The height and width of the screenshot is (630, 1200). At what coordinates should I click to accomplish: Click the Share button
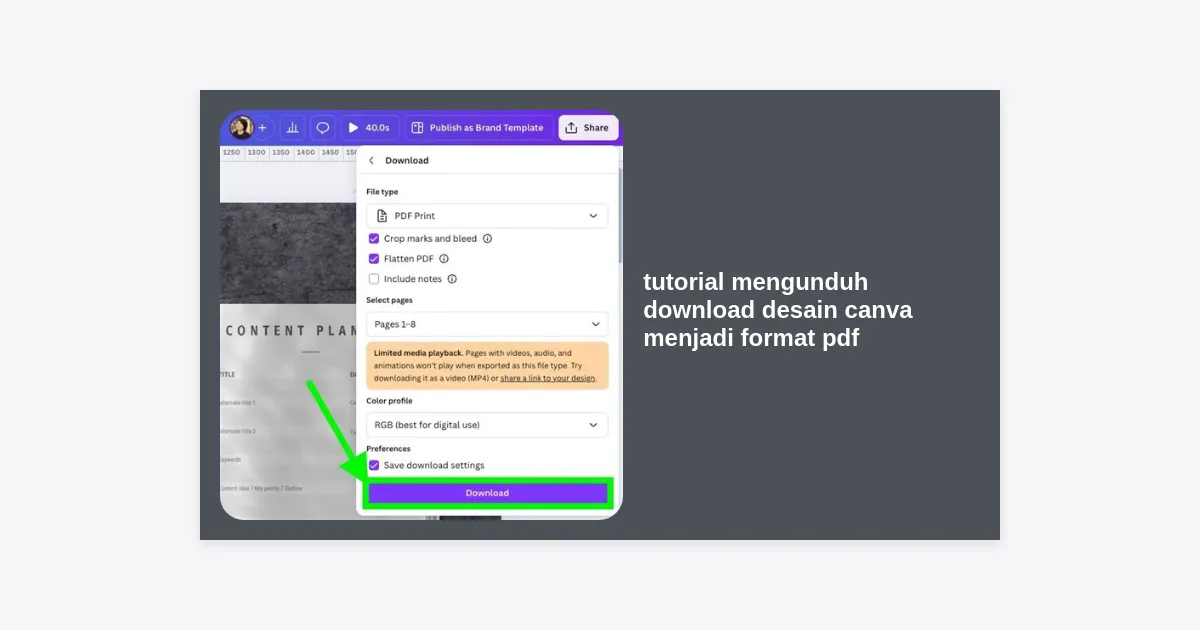coord(587,128)
